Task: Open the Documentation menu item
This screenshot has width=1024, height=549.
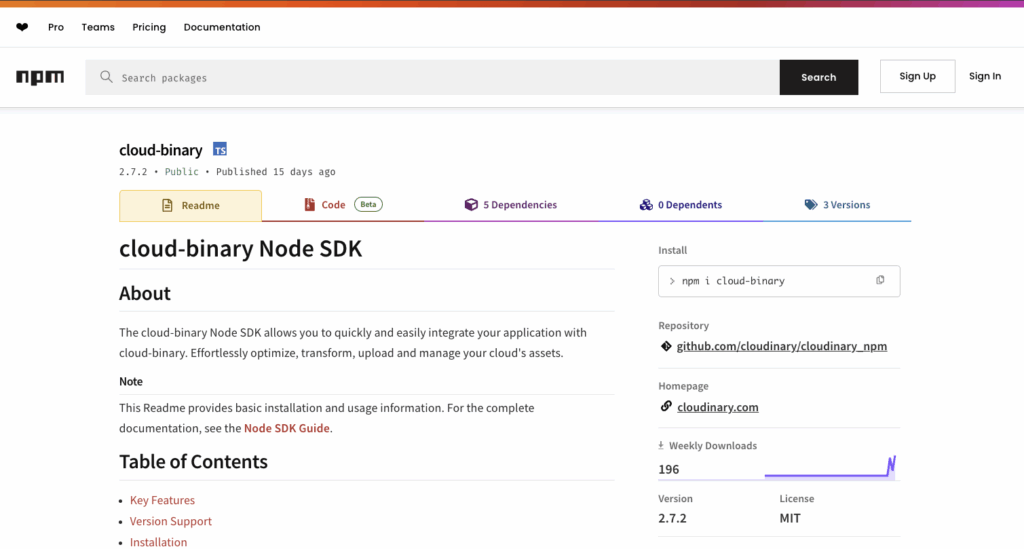Action: click(222, 27)
